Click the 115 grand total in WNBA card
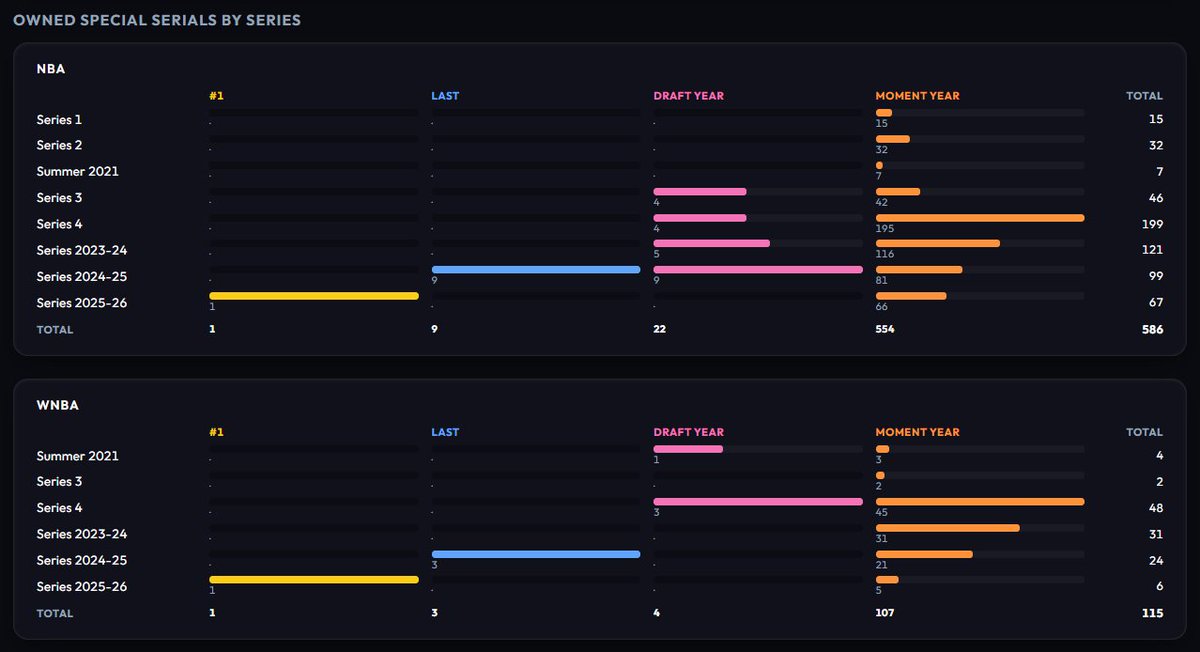The image size is (1200, 652). coord(1153,613)
